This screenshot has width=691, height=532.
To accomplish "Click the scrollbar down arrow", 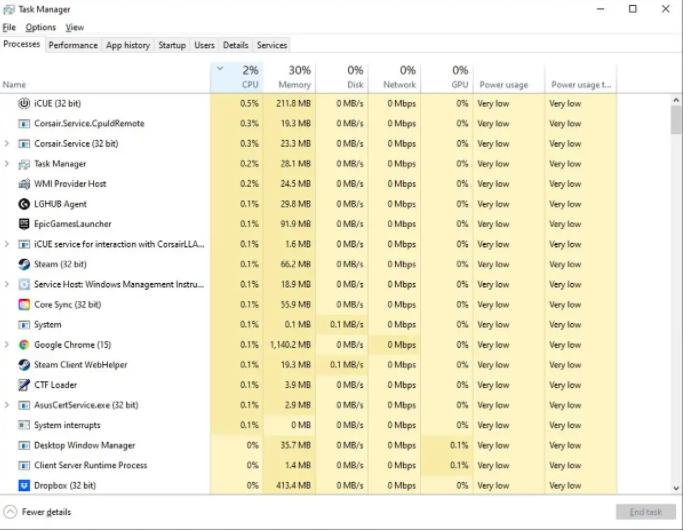I will click(x=676, y=488).
